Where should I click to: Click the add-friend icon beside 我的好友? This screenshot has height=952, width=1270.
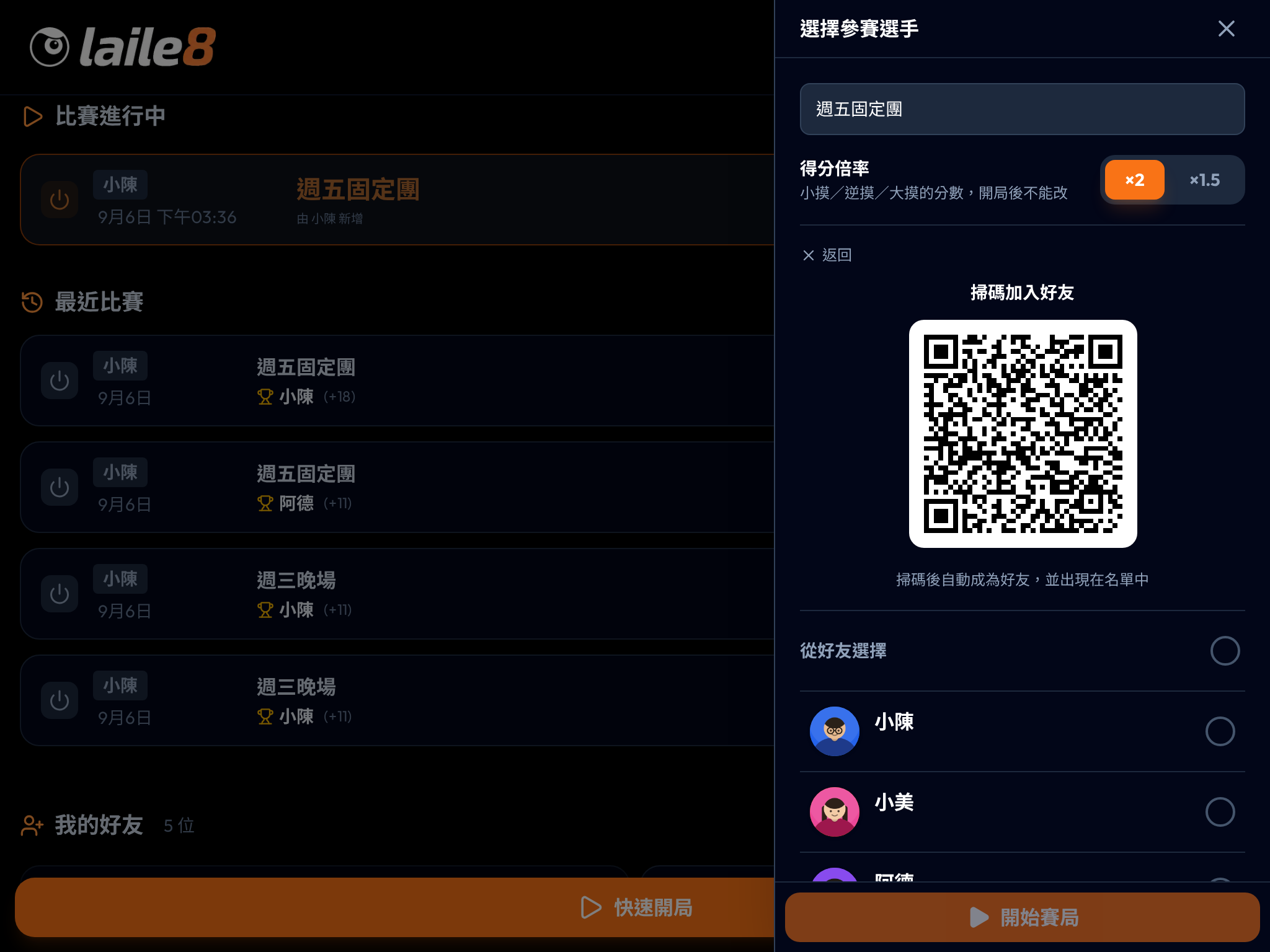(32, 826)
